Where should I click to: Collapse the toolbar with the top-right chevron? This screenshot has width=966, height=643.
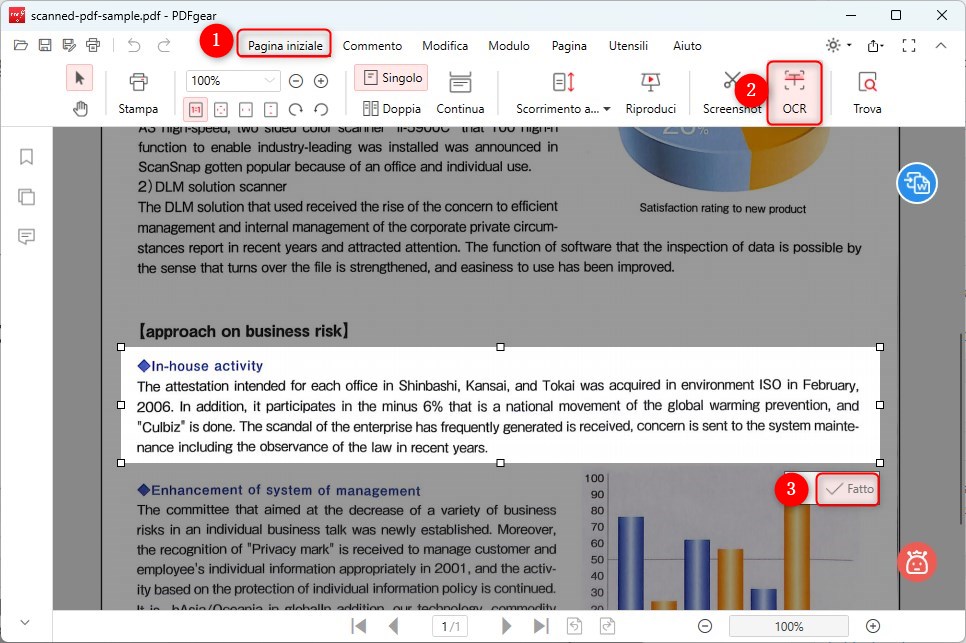941,45
